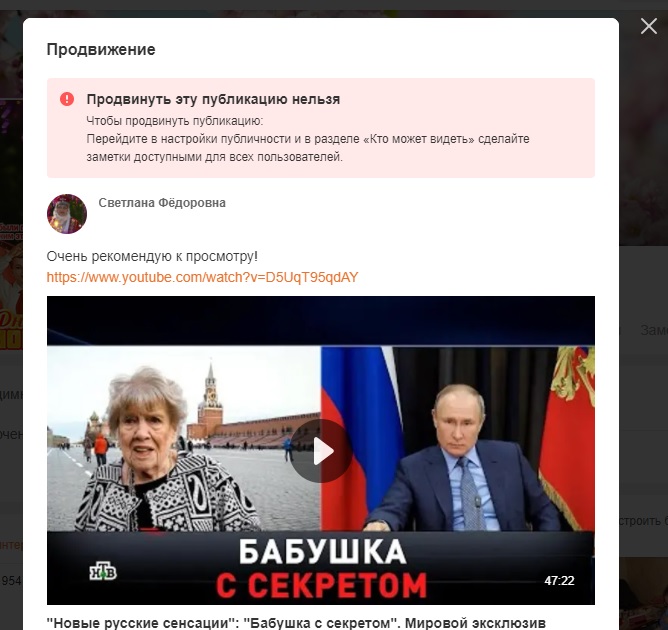Click the "Очень рекомендую к просмотру!" post text
Image resolution: width=668 pixels, height=630 pixels.
152,256
